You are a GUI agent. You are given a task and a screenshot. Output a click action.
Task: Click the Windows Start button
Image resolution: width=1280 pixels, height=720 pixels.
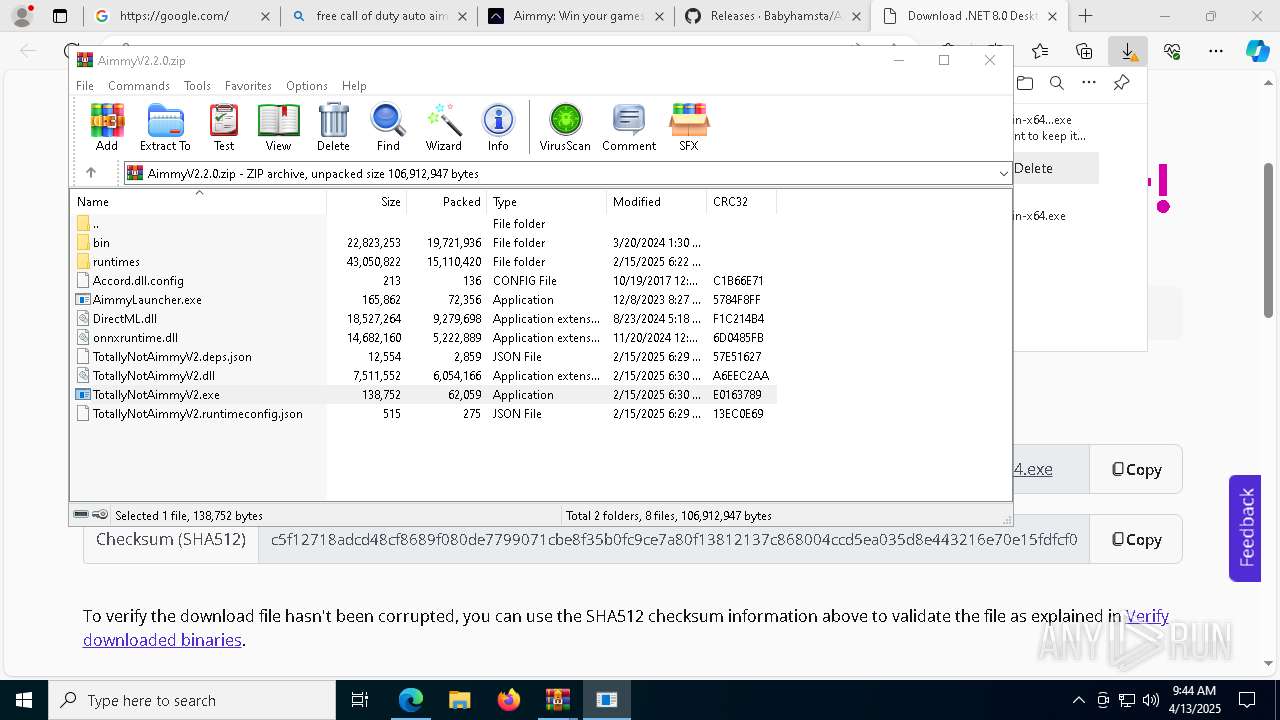click(23, 700)
